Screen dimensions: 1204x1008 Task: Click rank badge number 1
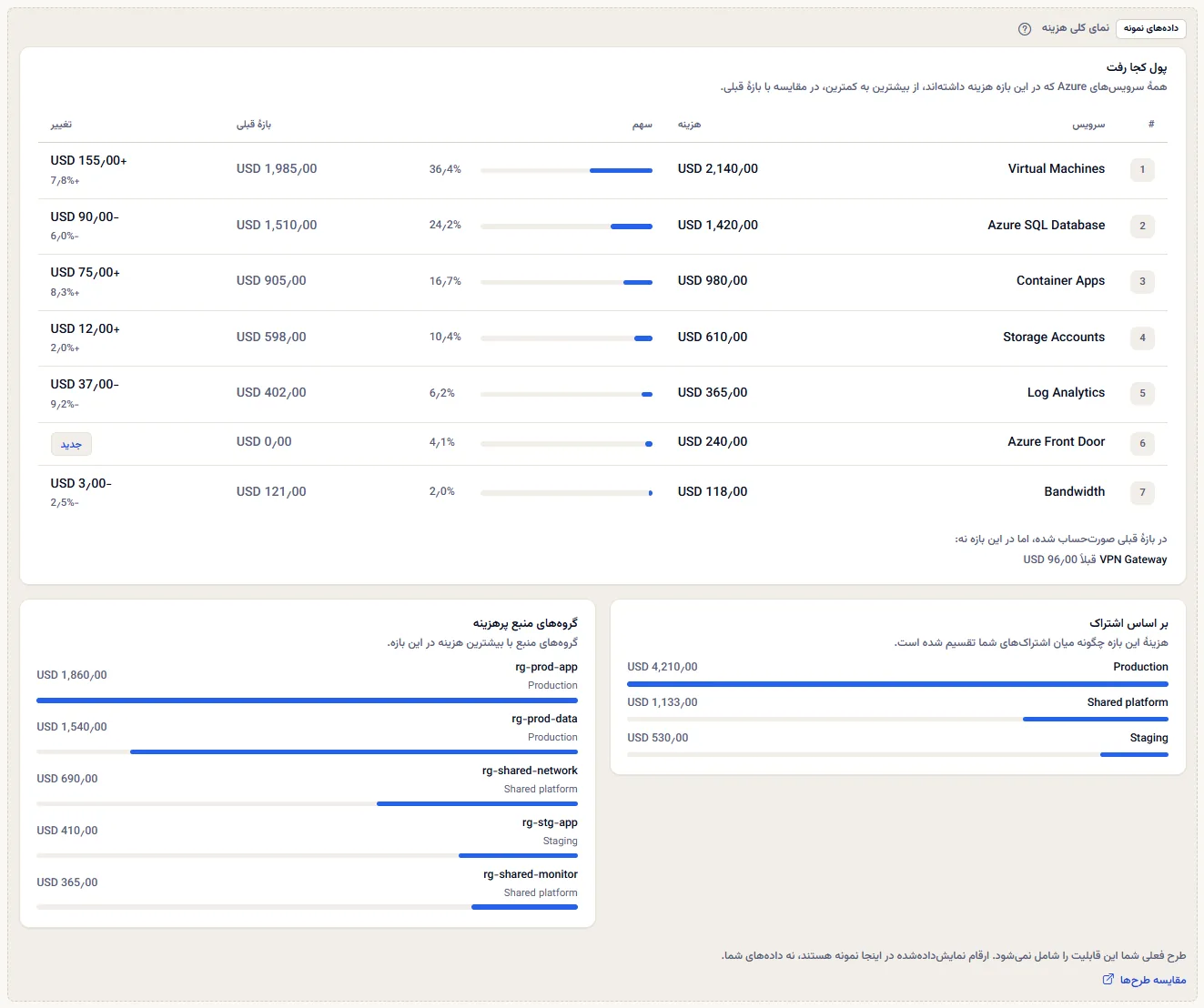point(1142,170)
